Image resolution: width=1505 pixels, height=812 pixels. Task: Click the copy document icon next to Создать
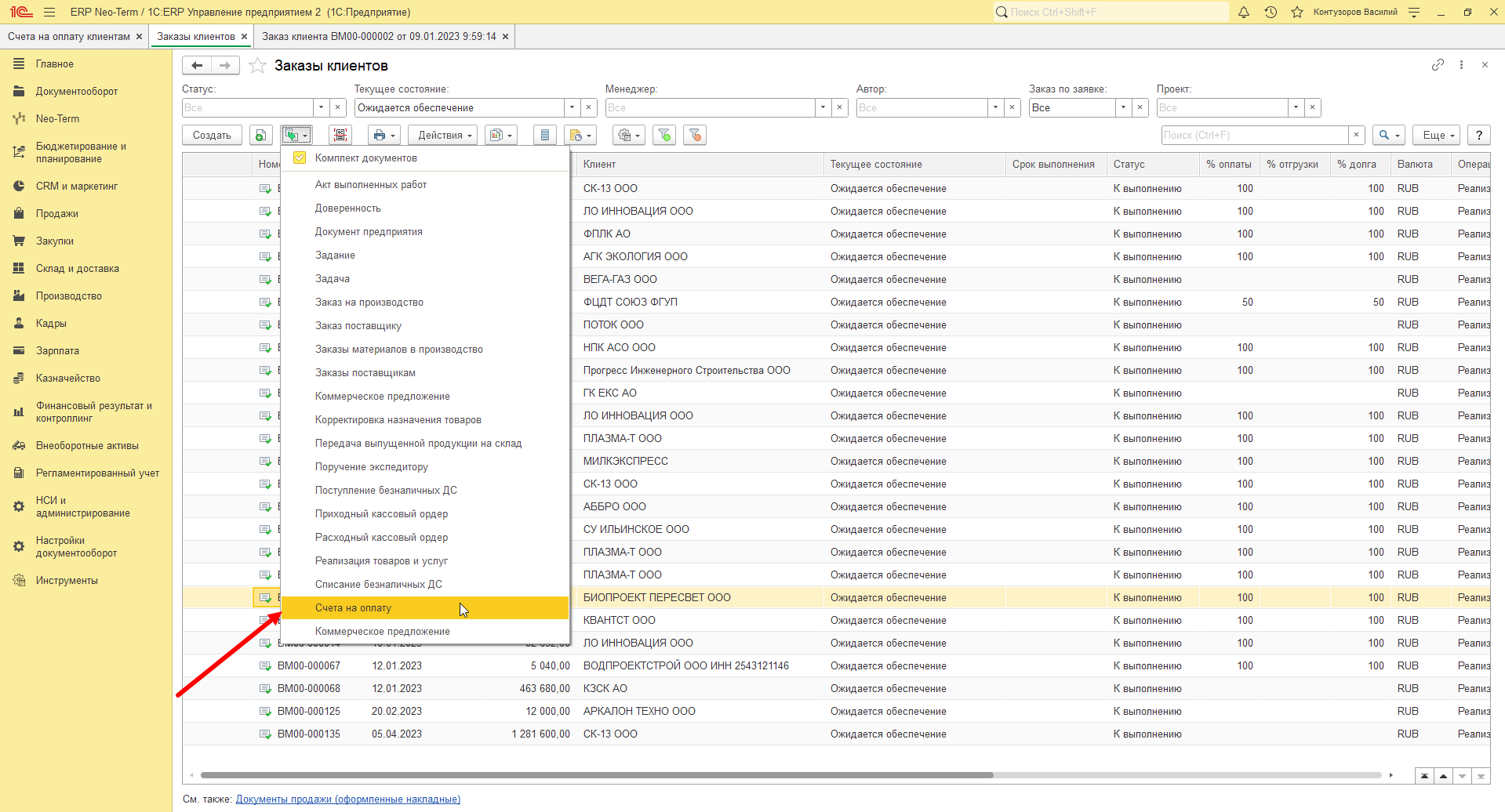tap(260, 136)
